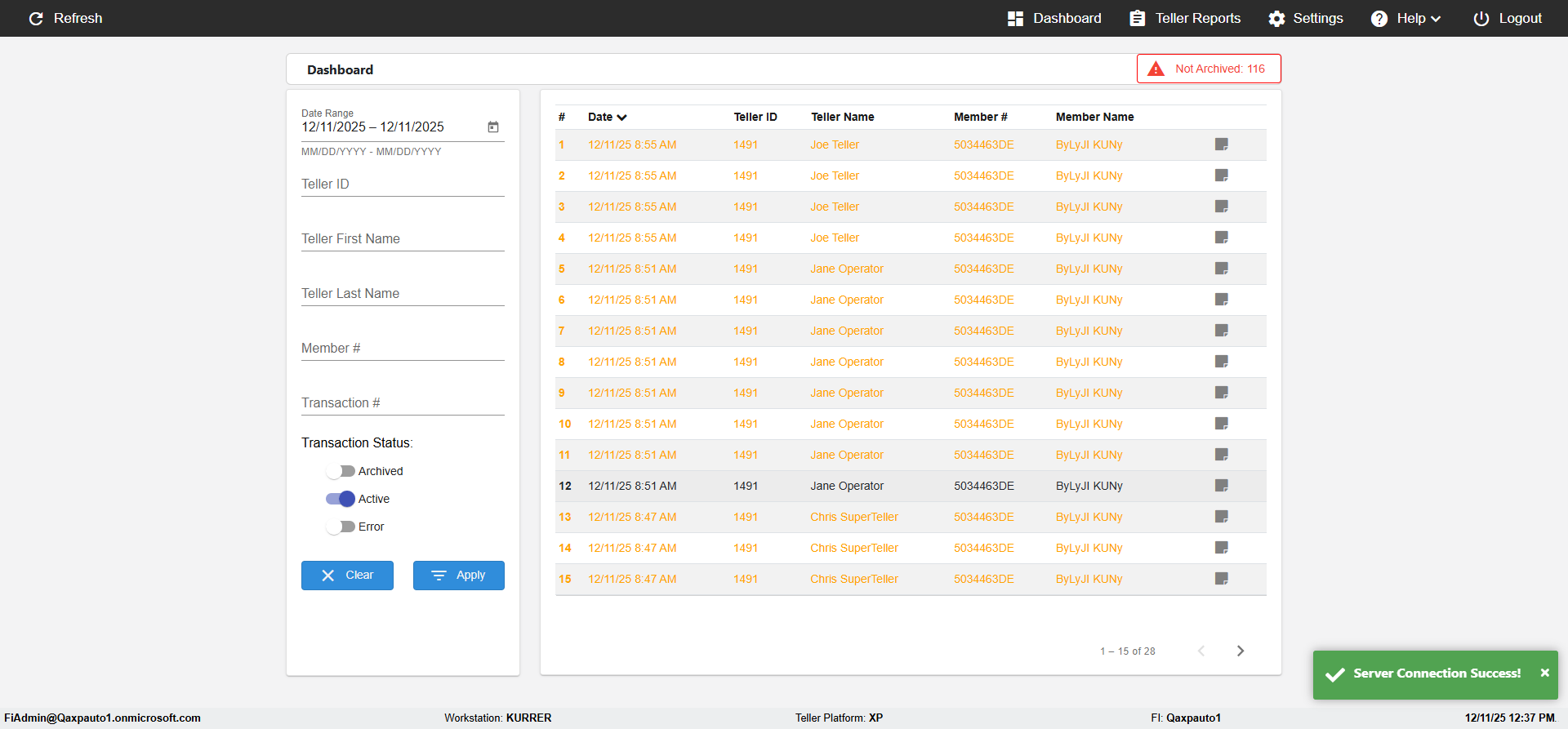
Task: Click the date cell in row 15
Action: (x=632, y=579)
